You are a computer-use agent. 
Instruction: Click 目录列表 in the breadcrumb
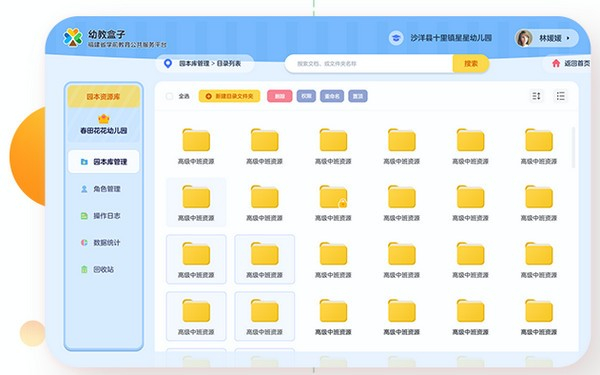click(x=229, y=64)
